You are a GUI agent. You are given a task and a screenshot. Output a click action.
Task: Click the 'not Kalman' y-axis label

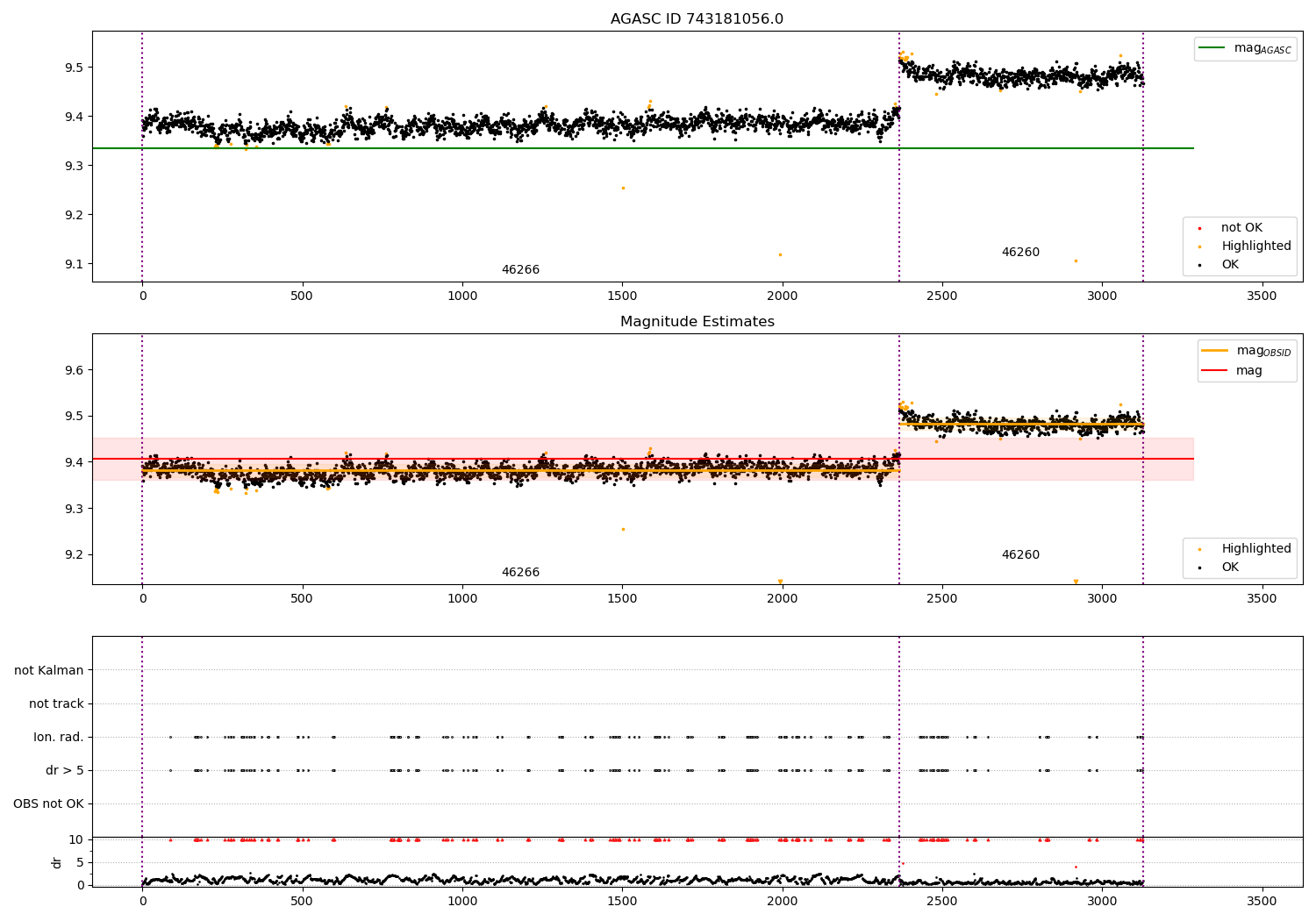(x=49, y=670)
